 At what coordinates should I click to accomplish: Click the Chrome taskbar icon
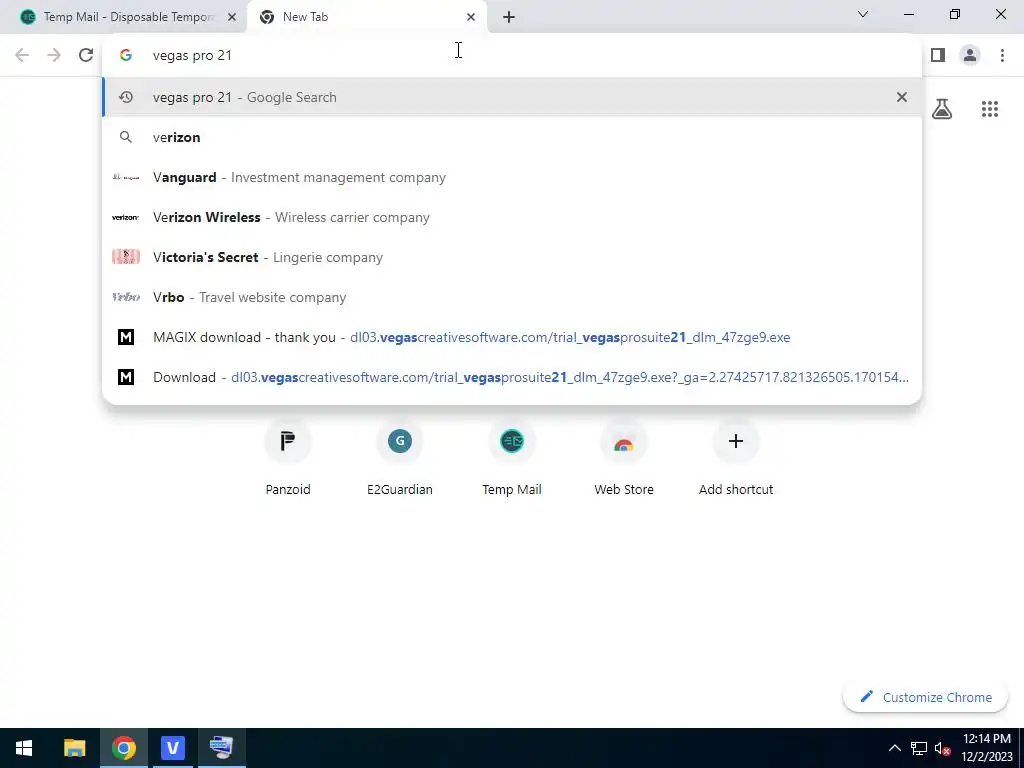(123, 748)
